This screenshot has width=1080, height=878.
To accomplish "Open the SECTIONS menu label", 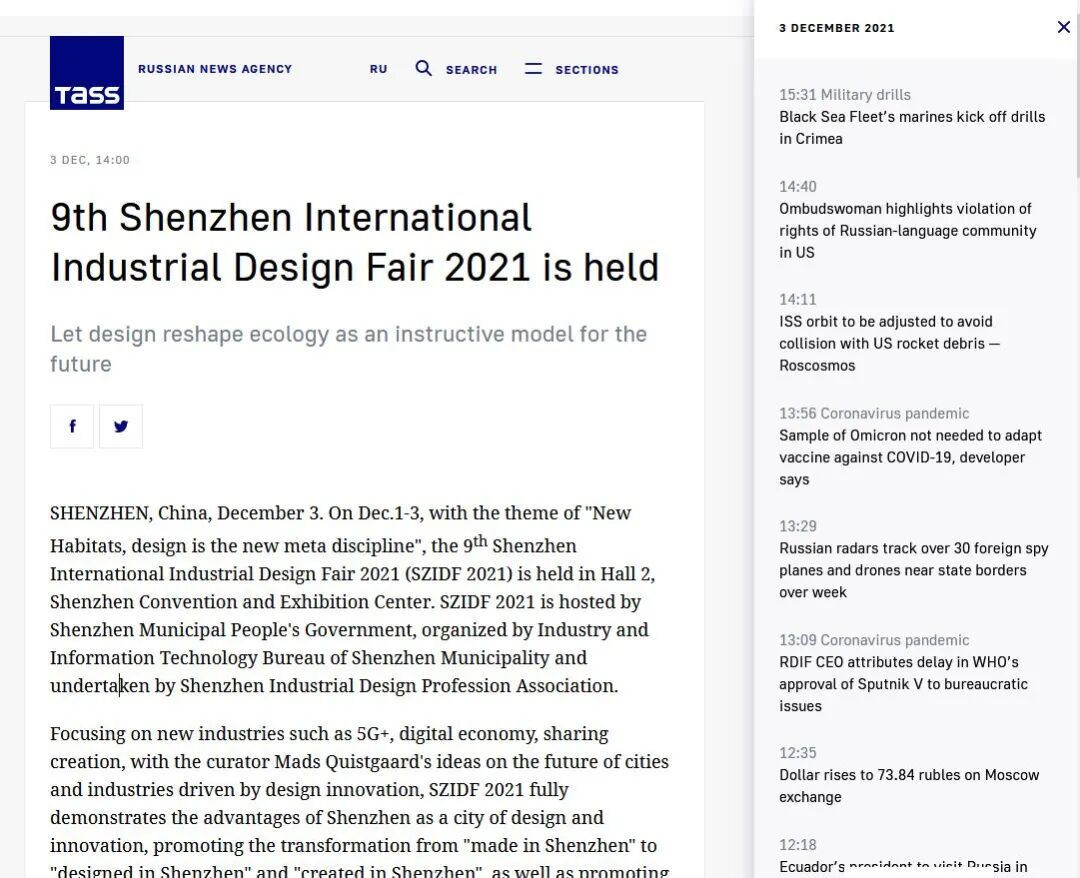I will [x=587, y=70].
